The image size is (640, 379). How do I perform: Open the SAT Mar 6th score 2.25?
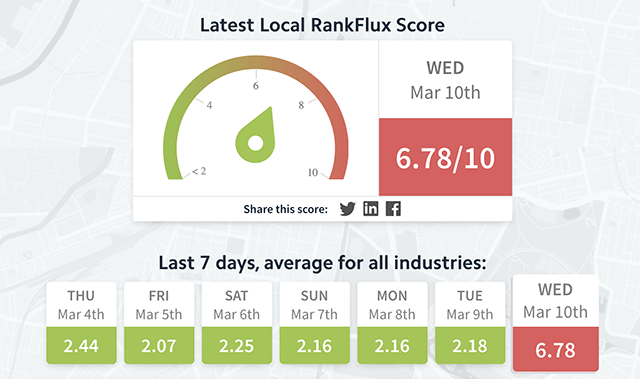pos(237,346)
